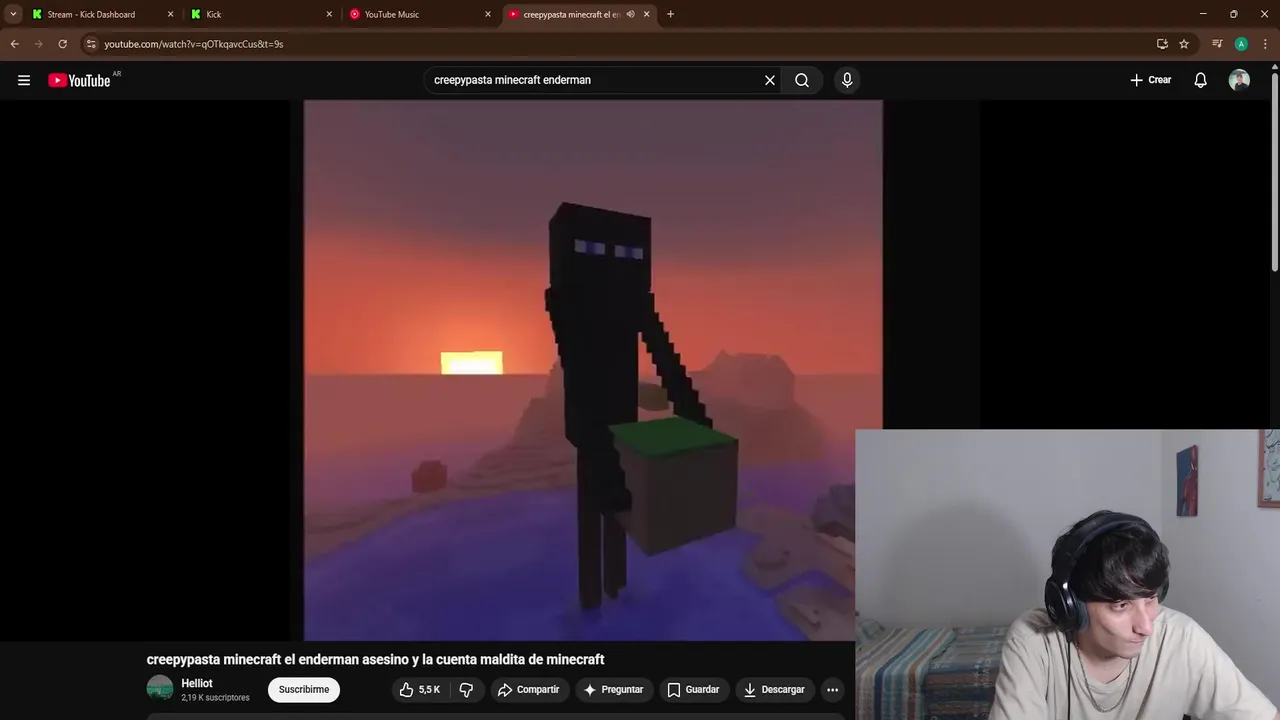Clear the search box with the X icon
The width and height of the screenshot is (1280, 720).
click(770, 80)
